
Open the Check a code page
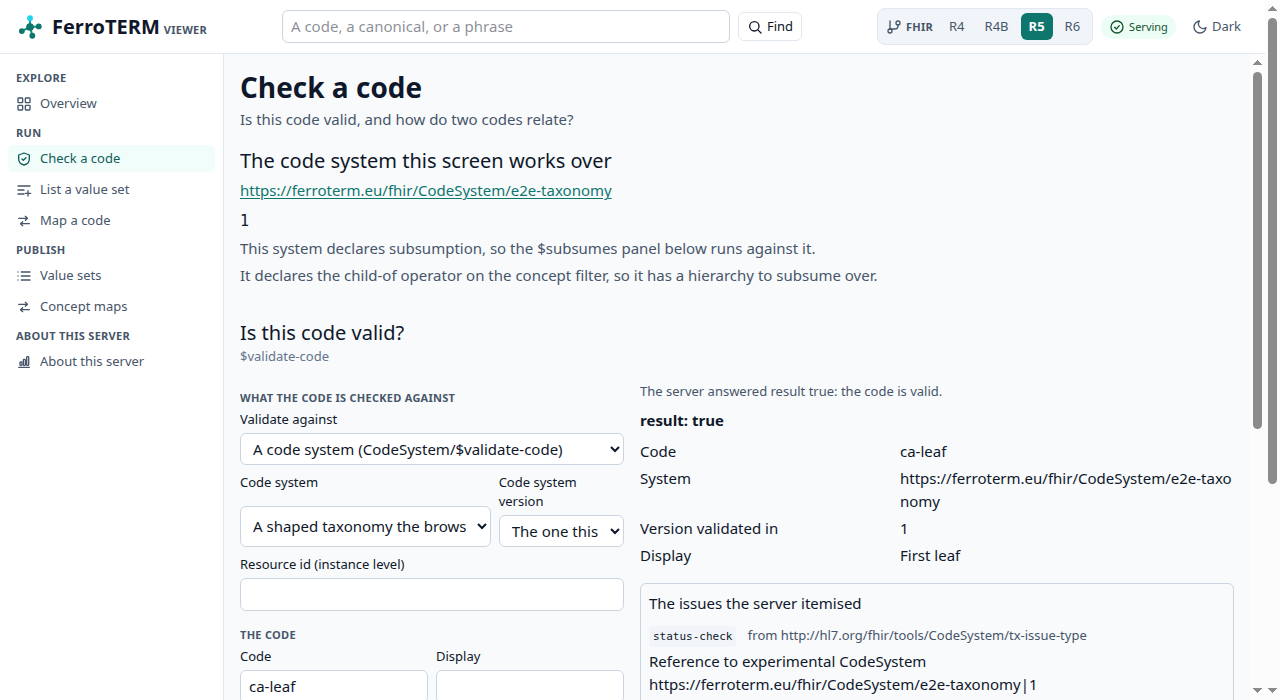[111, 159]
